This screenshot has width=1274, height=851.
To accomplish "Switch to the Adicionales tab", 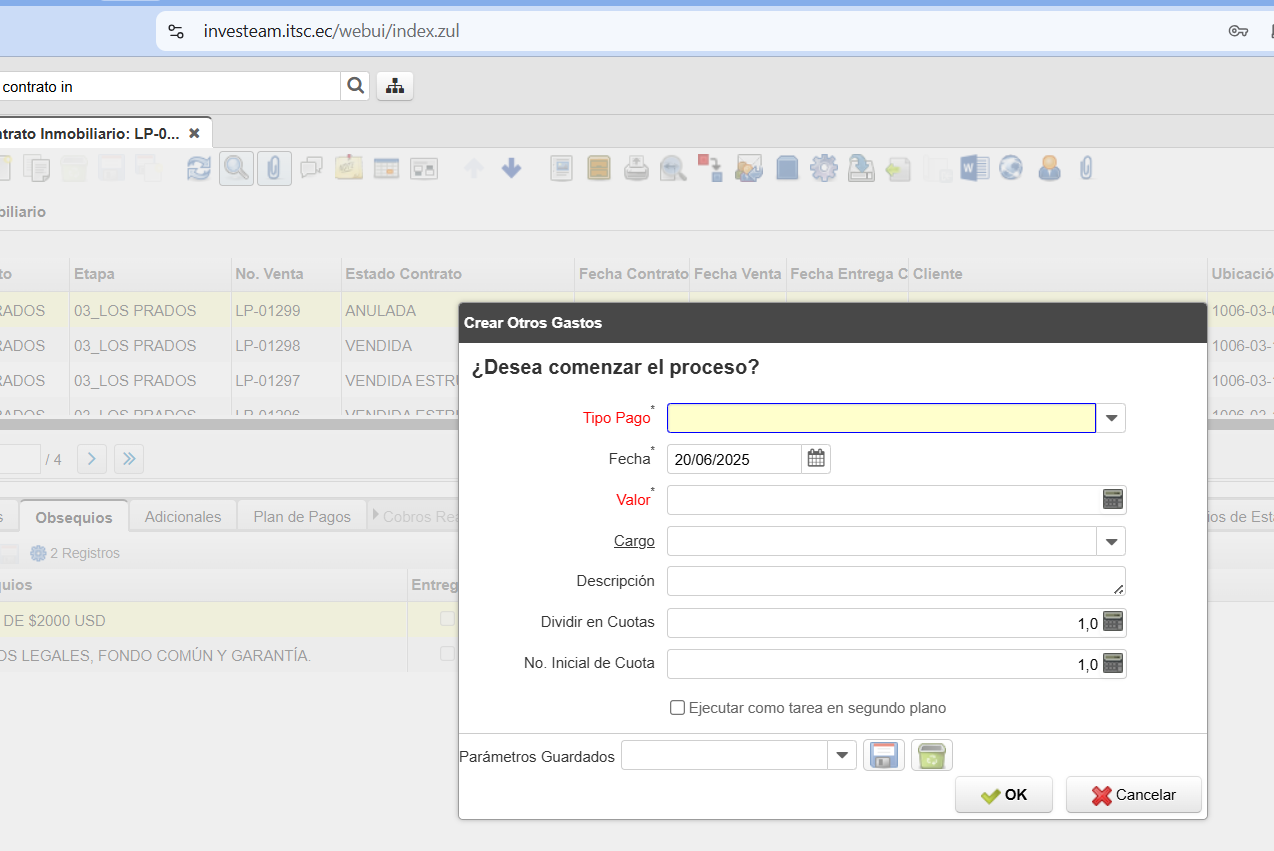I will pos(183,517).
